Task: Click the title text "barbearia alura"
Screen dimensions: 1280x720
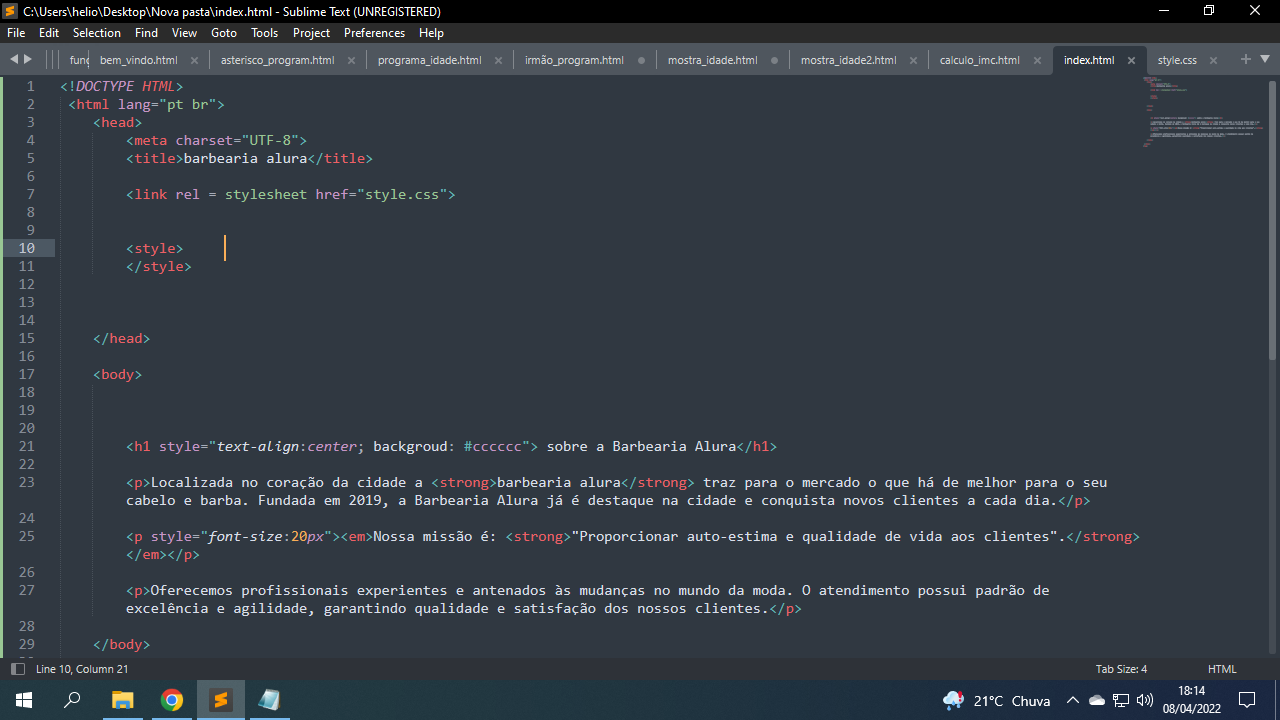Action: (245, 158)
